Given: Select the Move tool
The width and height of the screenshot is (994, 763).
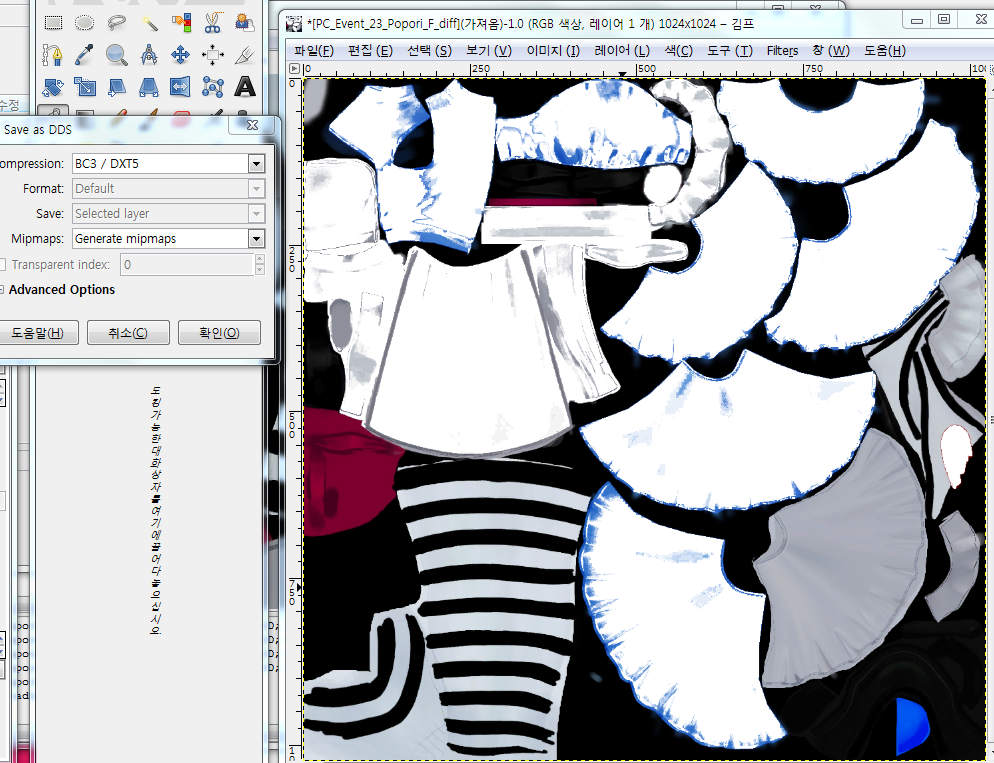Looking at the screenshot, I should [x=181, y=54].
